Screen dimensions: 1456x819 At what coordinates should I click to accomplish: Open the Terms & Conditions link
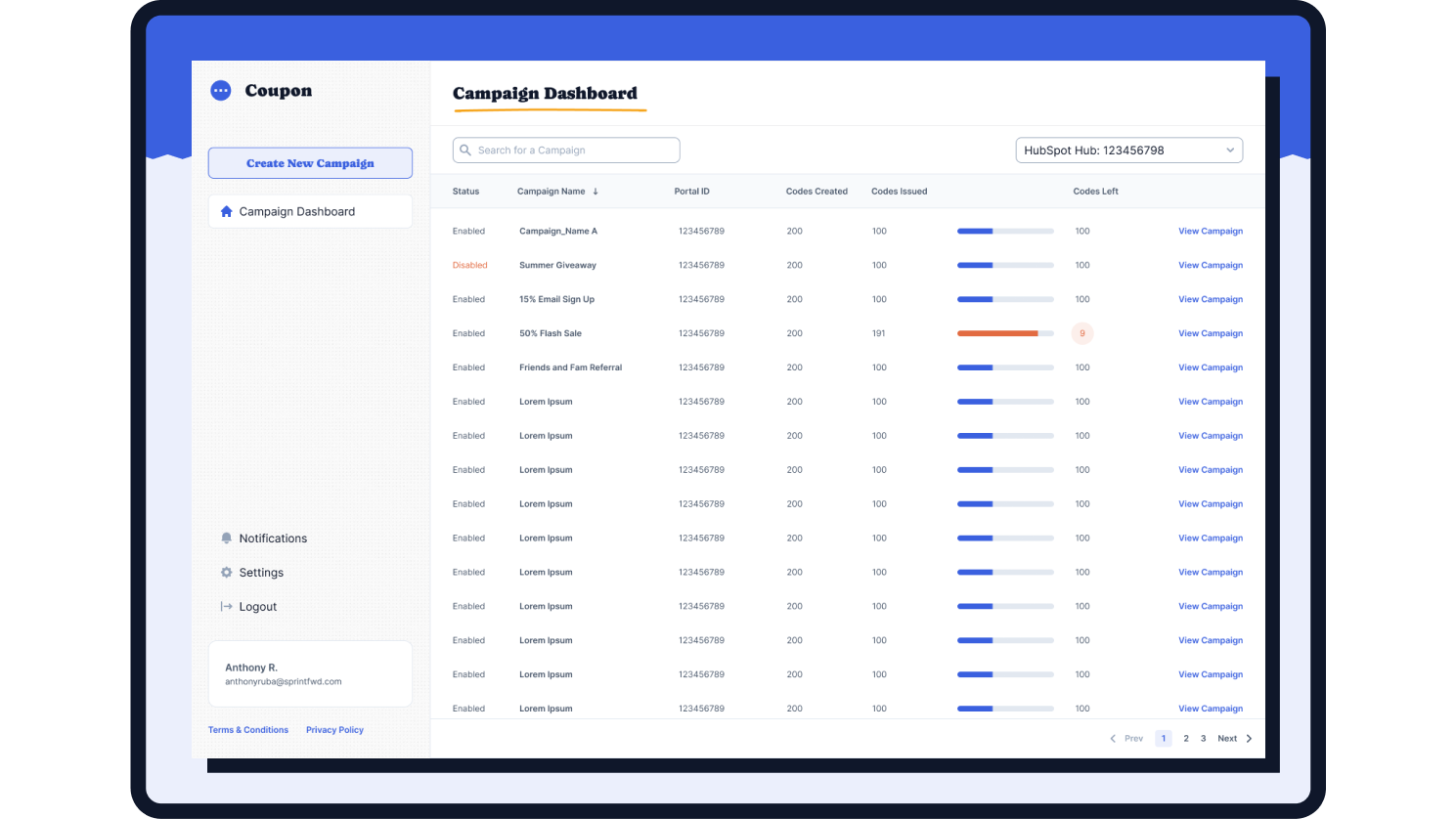[248, 730]
